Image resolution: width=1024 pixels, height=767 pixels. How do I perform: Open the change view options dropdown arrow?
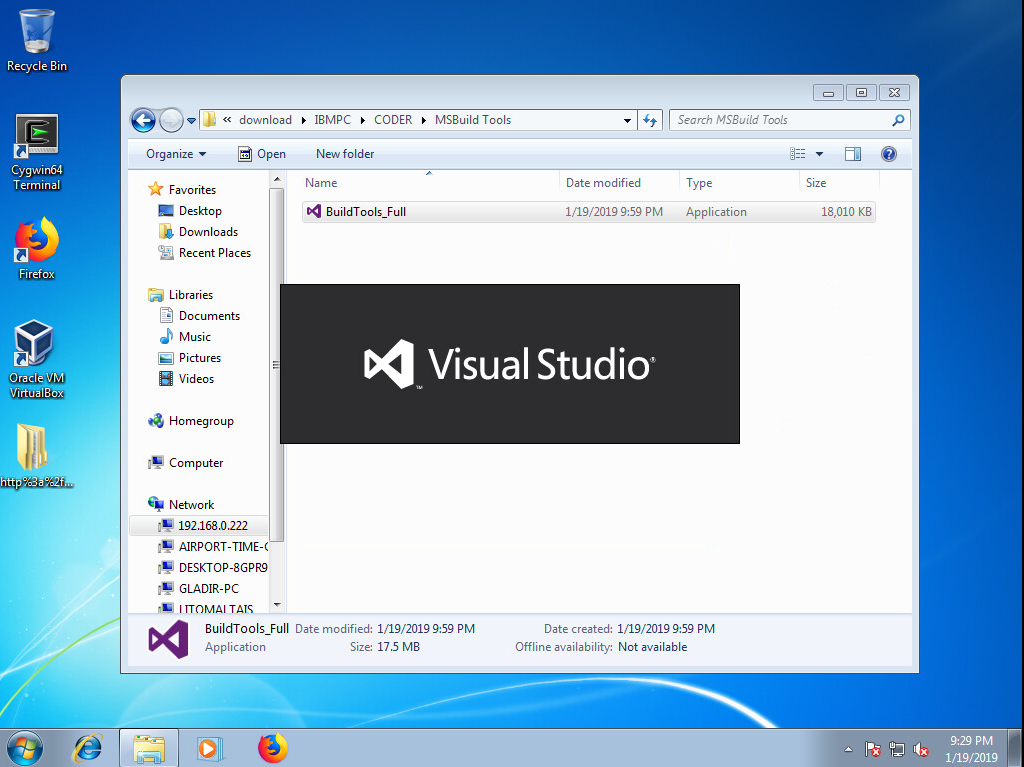(x=819, y=154)
